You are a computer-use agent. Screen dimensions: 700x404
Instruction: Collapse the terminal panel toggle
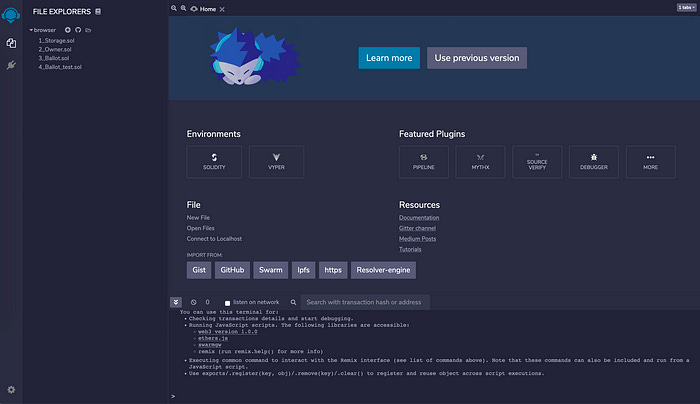[x=176, y=302]
